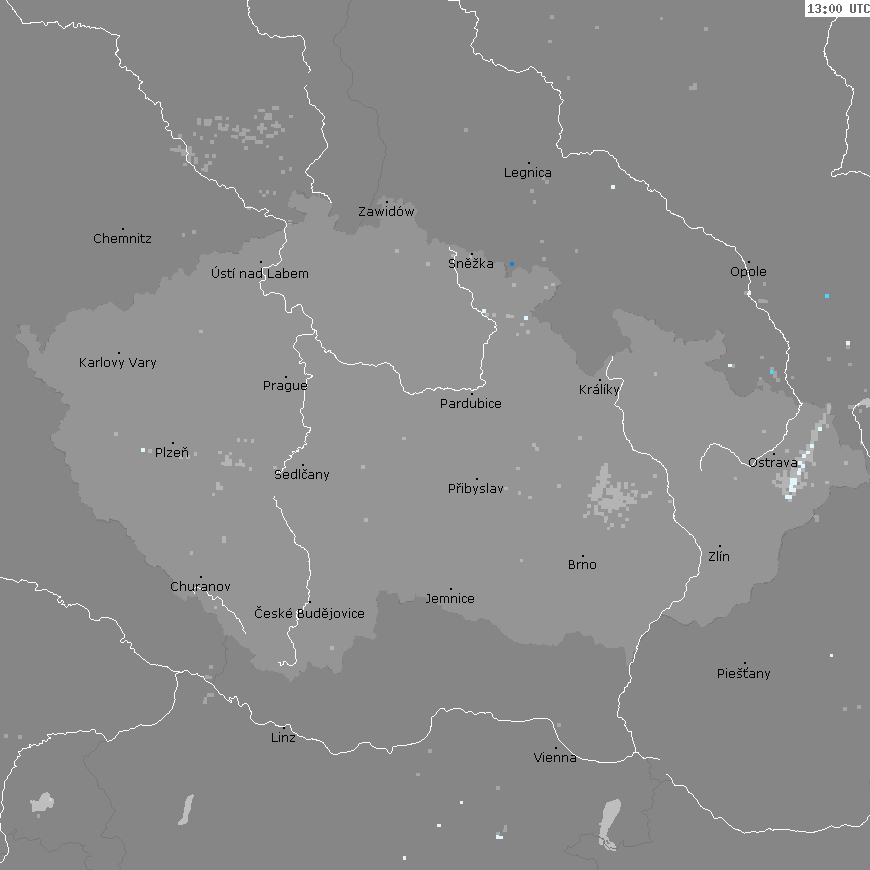Click the České Budějovice label
The width and height of the screenshot is (870, 870).
click(x=309, y=614)
